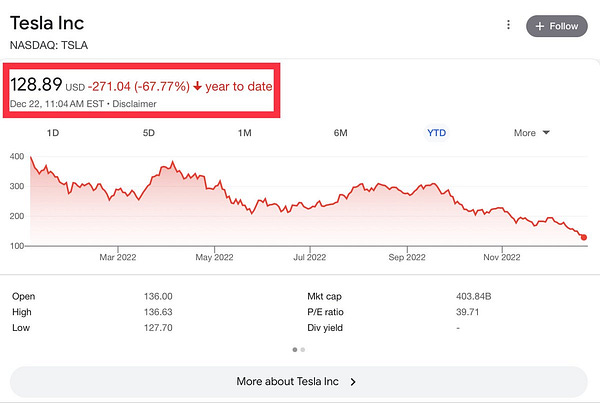Choose the YTD chart range
Image resolution: width=600 pixels, height=403 pixels.
tap(436, 133)
